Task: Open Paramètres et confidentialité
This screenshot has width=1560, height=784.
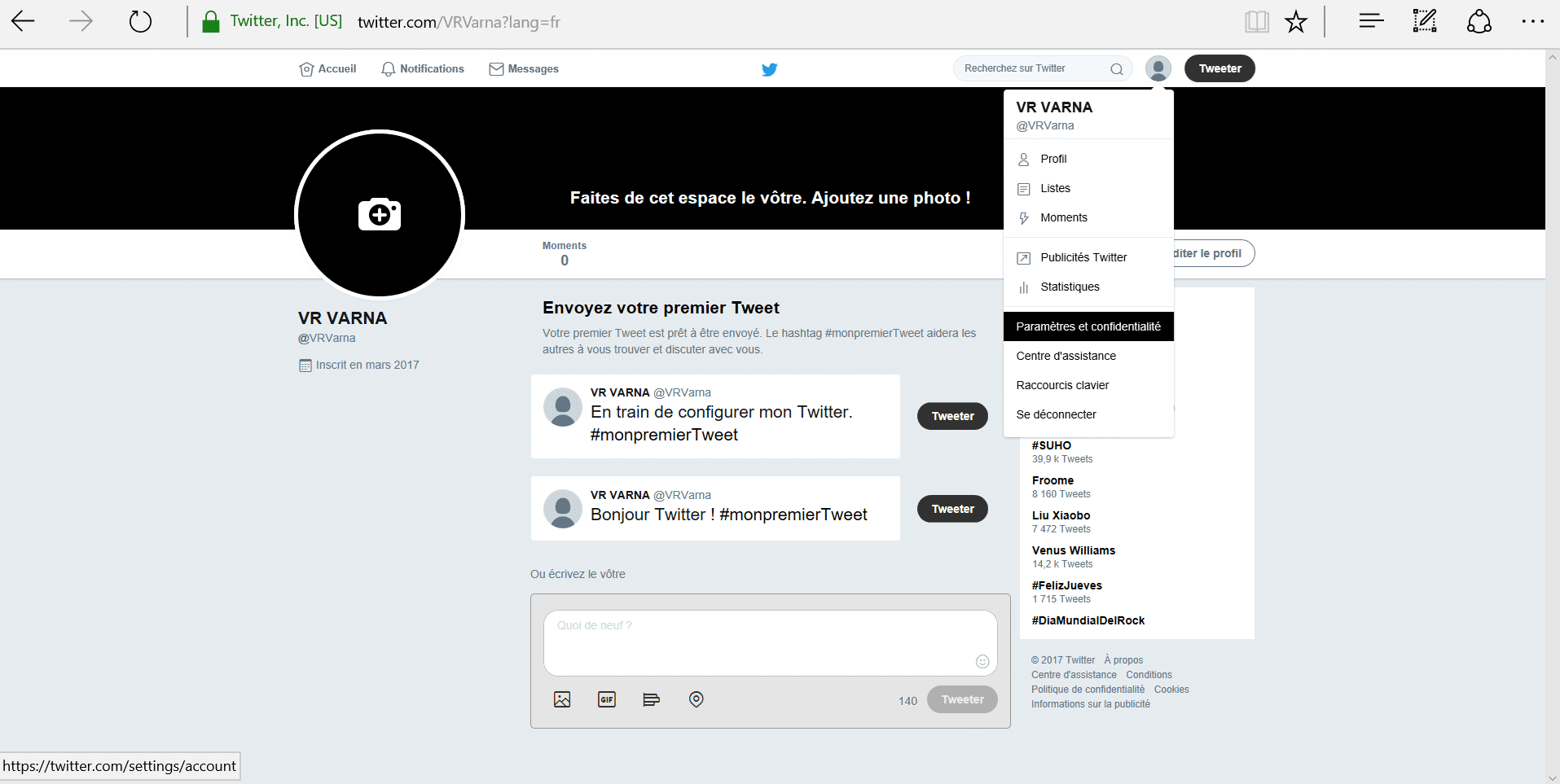Action: pos(1088,326)
